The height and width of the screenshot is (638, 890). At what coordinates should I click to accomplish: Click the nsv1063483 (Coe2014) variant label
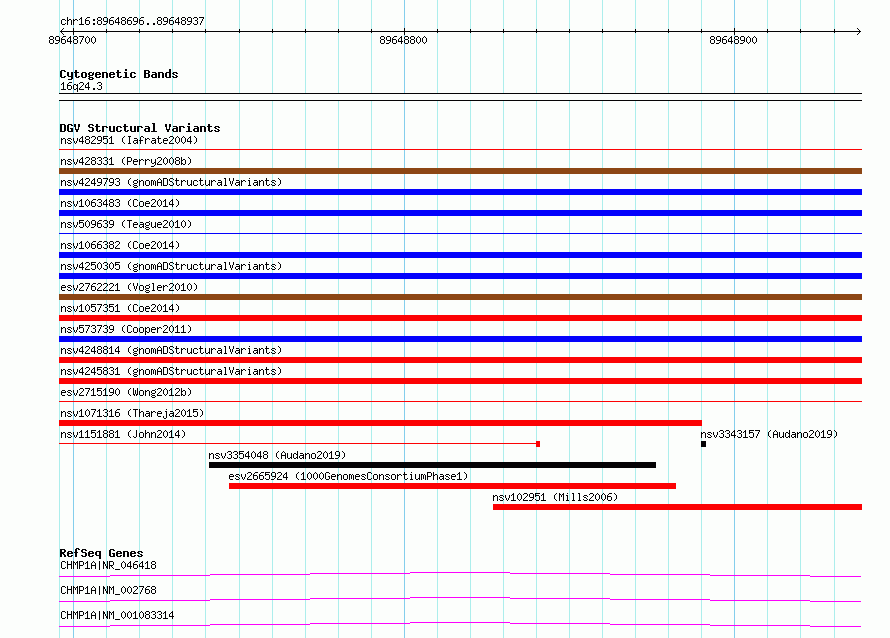(120, 203)
